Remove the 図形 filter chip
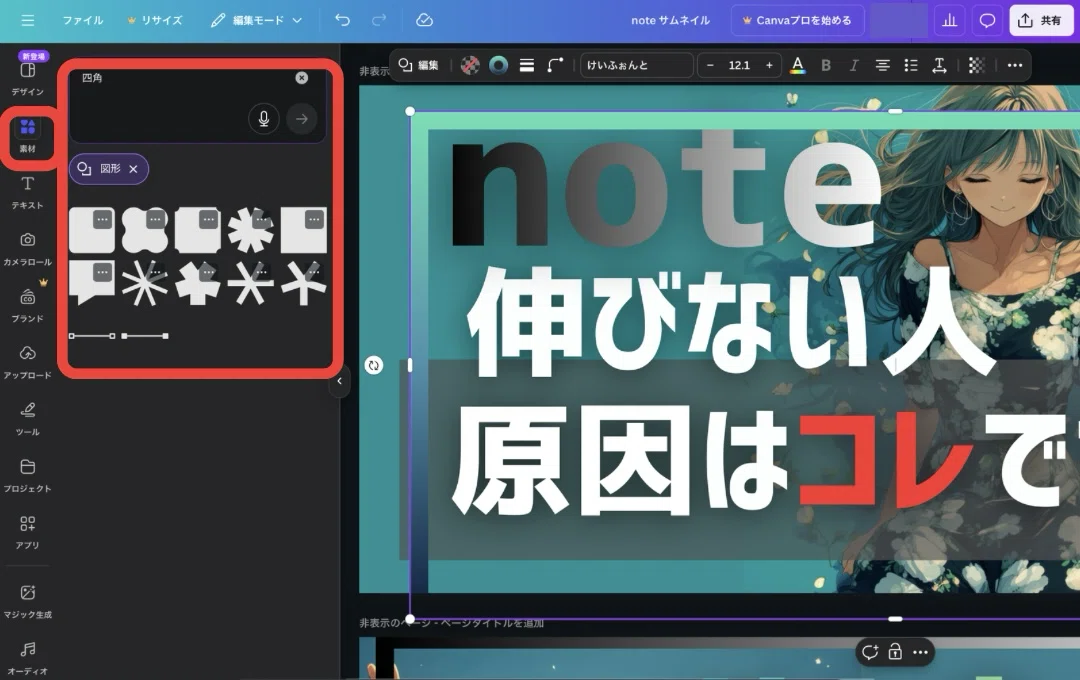Viewport: 1080px width, 680px height. point(134,169)
